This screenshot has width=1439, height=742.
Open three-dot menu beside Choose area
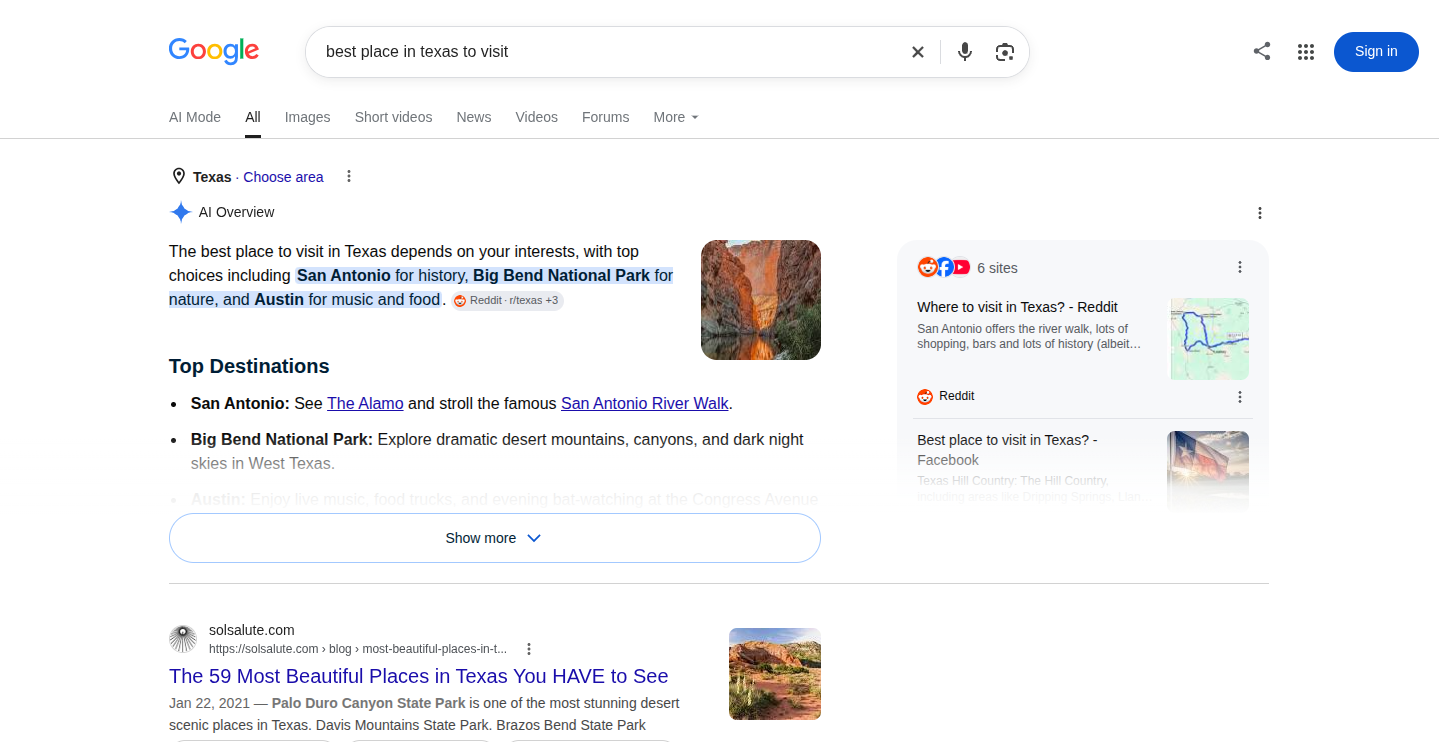pyautogui.click(x=349, y=176)
